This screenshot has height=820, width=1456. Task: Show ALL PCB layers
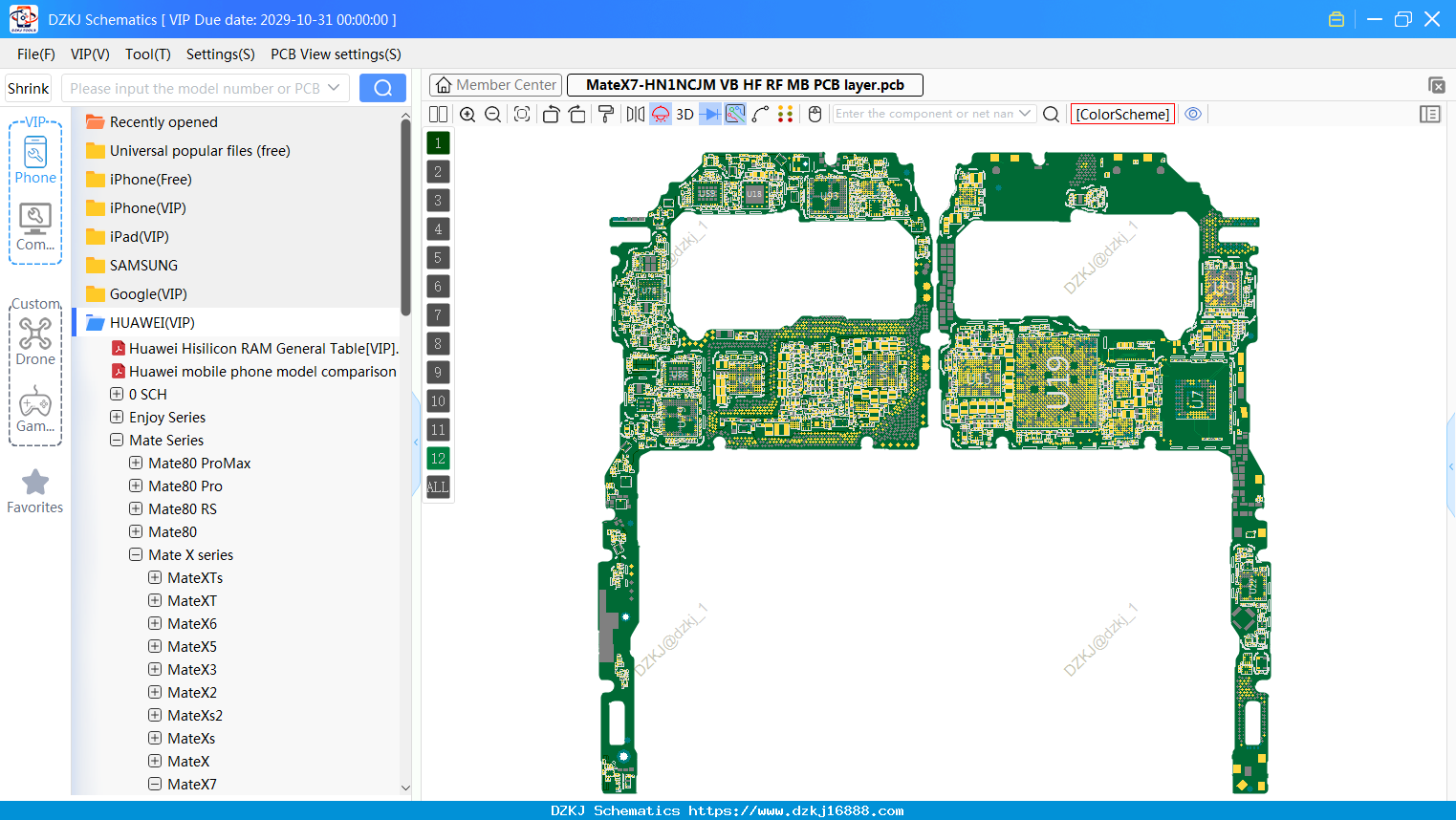[438, 487]
